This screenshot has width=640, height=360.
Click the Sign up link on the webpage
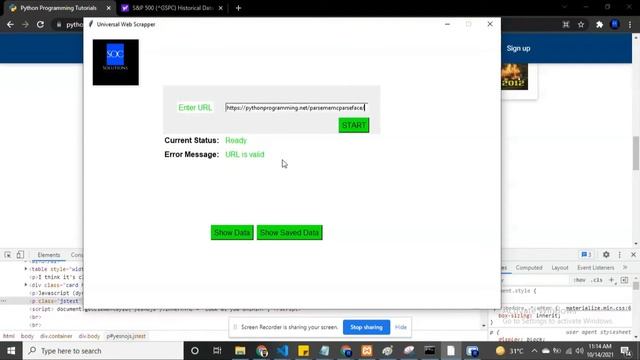[518, 48]
